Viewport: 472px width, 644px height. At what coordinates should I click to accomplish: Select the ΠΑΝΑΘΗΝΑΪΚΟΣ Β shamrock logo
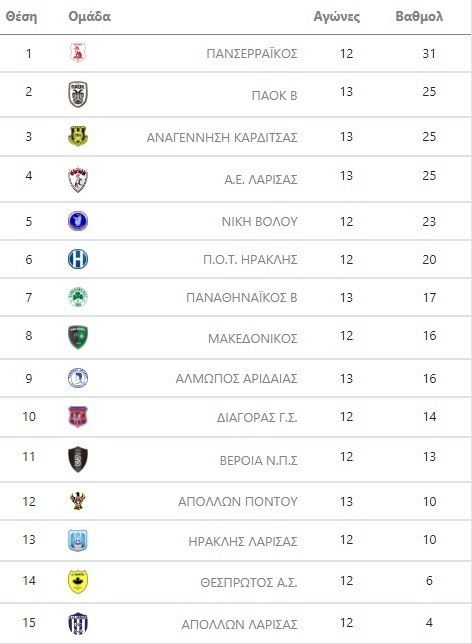point(78,297)
